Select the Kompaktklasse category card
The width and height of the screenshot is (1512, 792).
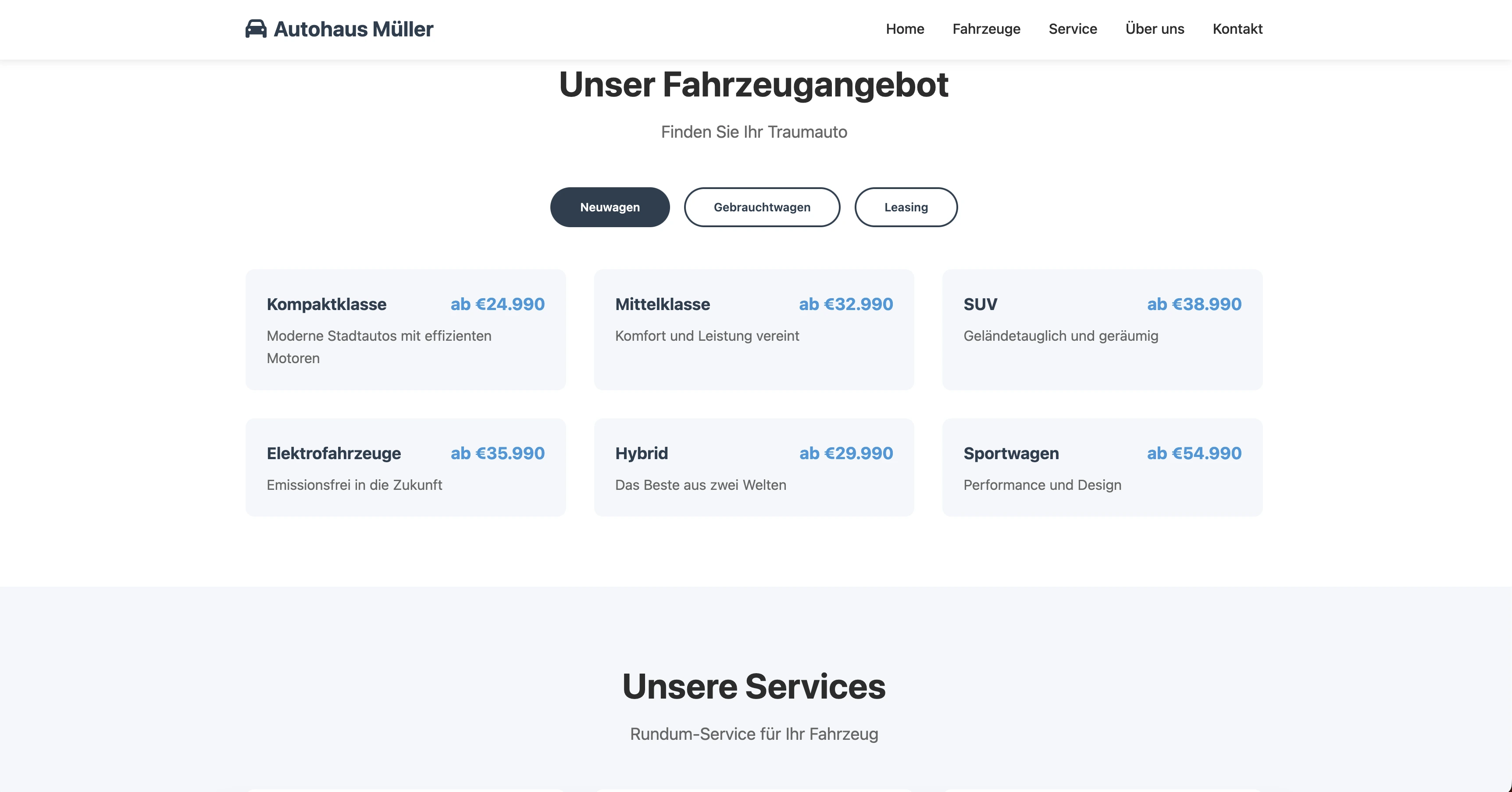point(406,330)
